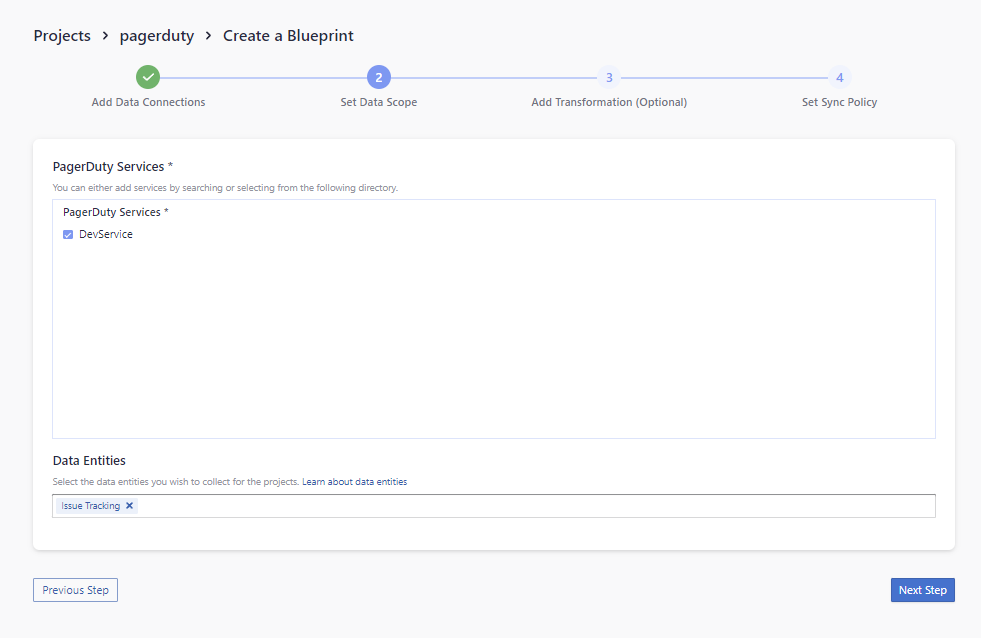981x638 pixels.
Task: Jump to Add Data Connections step label
Action: point(148,102)
